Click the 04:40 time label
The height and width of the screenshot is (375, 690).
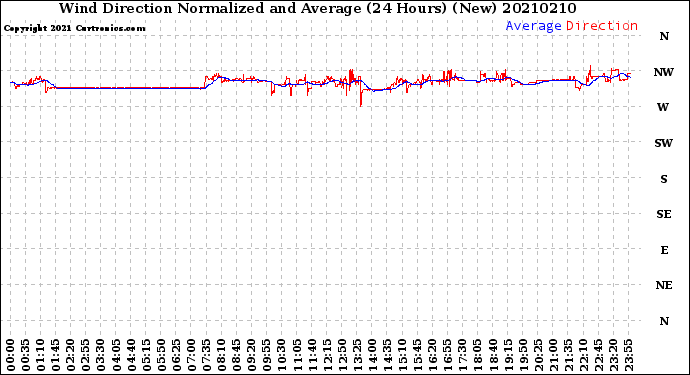click(131, 355)
